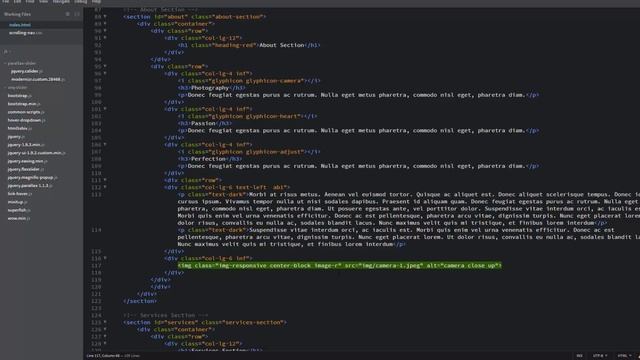The image size is (640, 360).
Task: Click the 'Photography' h3 text
Action: pos(210,88)
